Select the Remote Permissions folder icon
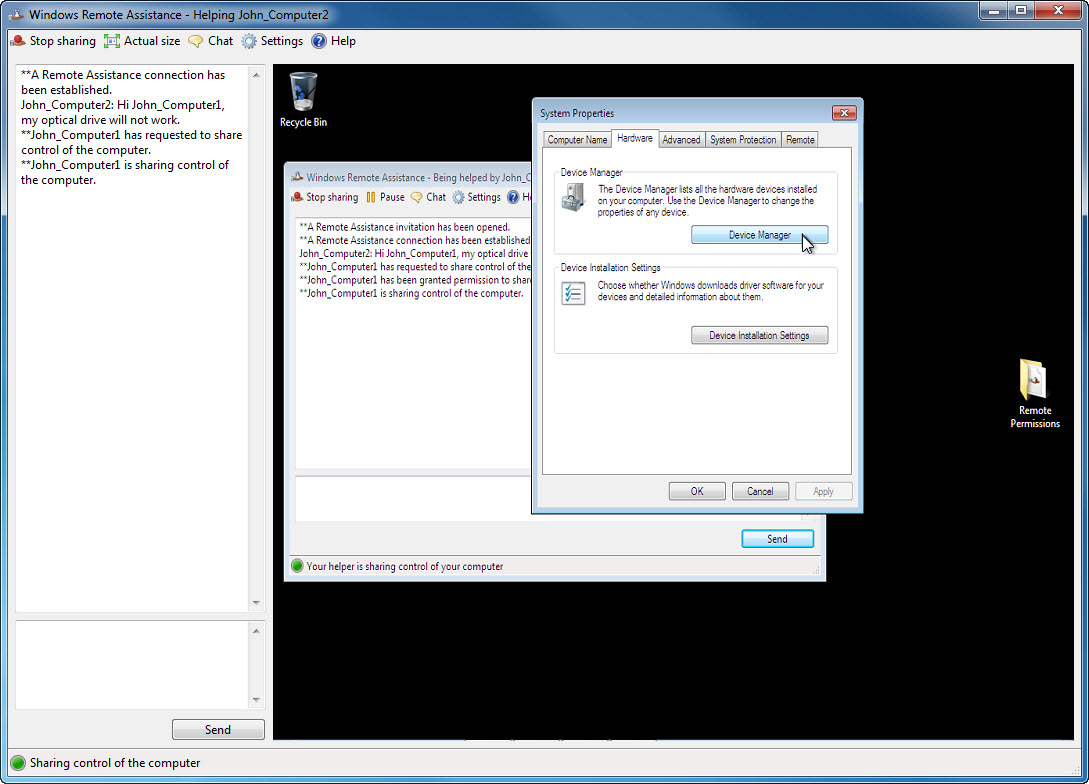Image resolution: width=1089 pixels, height=784 pixels. click(1034, 394)
